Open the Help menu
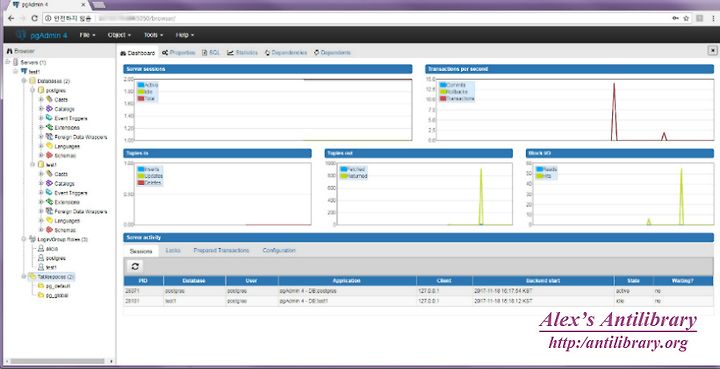The image size is (720, 369). 185,35
